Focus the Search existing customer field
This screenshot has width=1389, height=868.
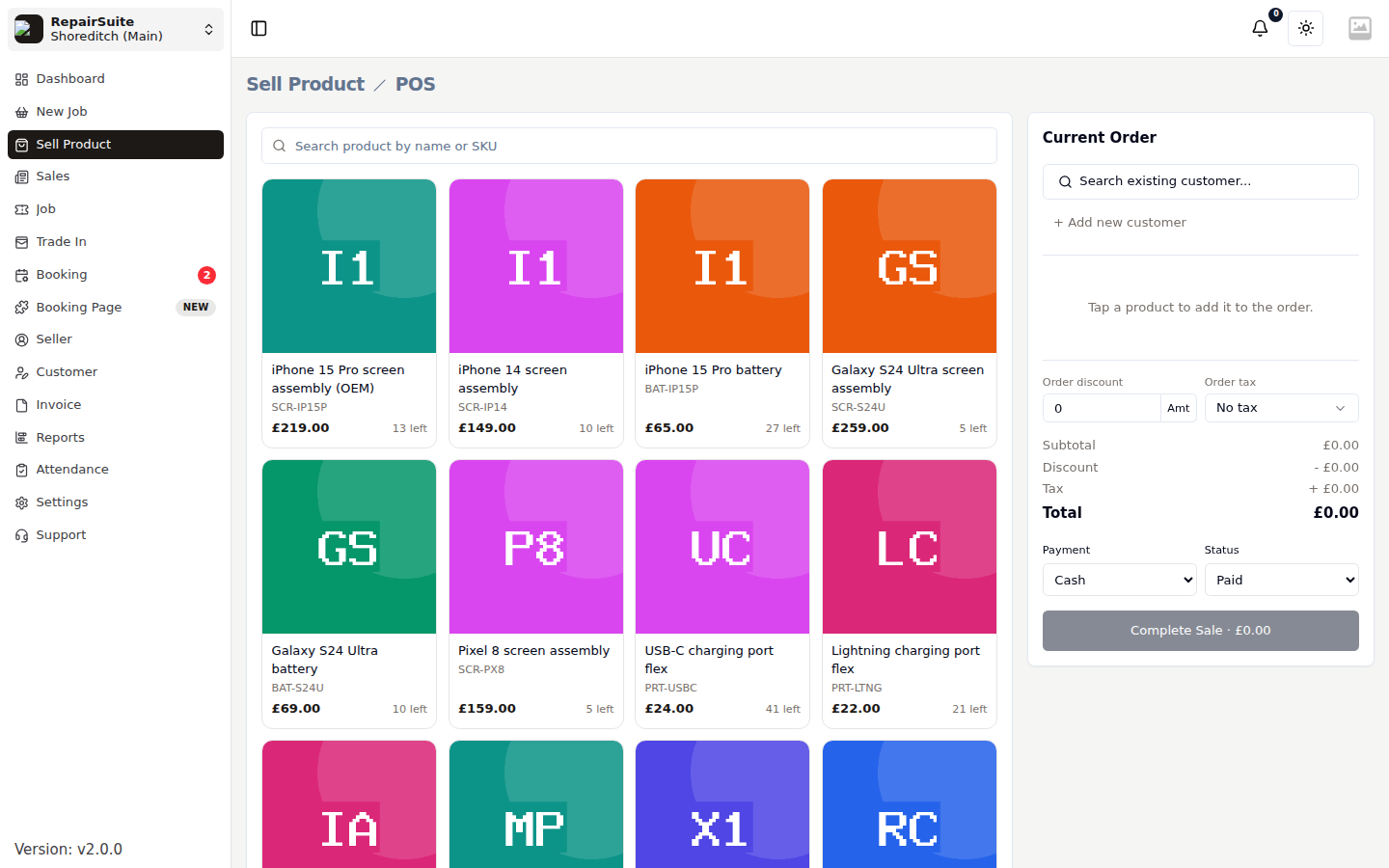pyautogui.click(x=1200, y=181)
